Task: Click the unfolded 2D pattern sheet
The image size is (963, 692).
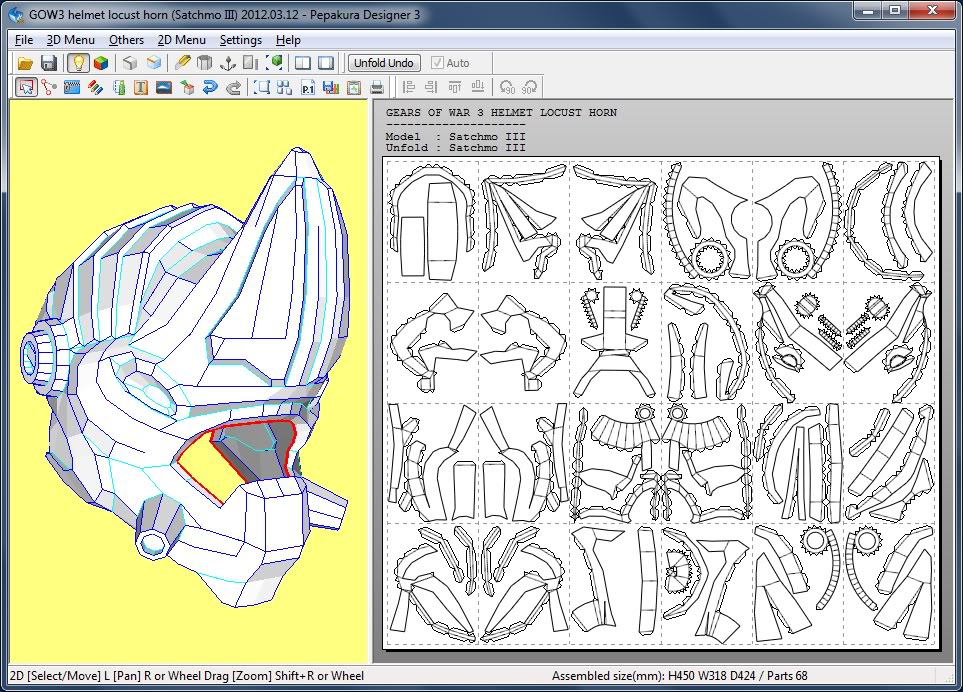Action: click(x=661, y=403)
